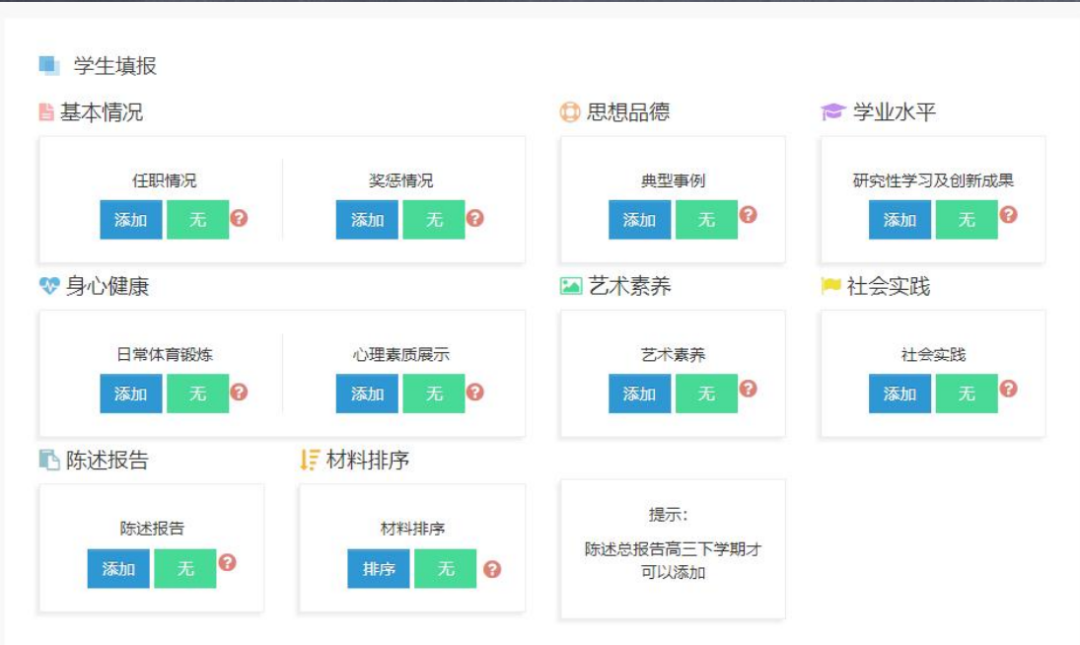Choose 无 for 日常体育锻炼

tap(198, 394)
